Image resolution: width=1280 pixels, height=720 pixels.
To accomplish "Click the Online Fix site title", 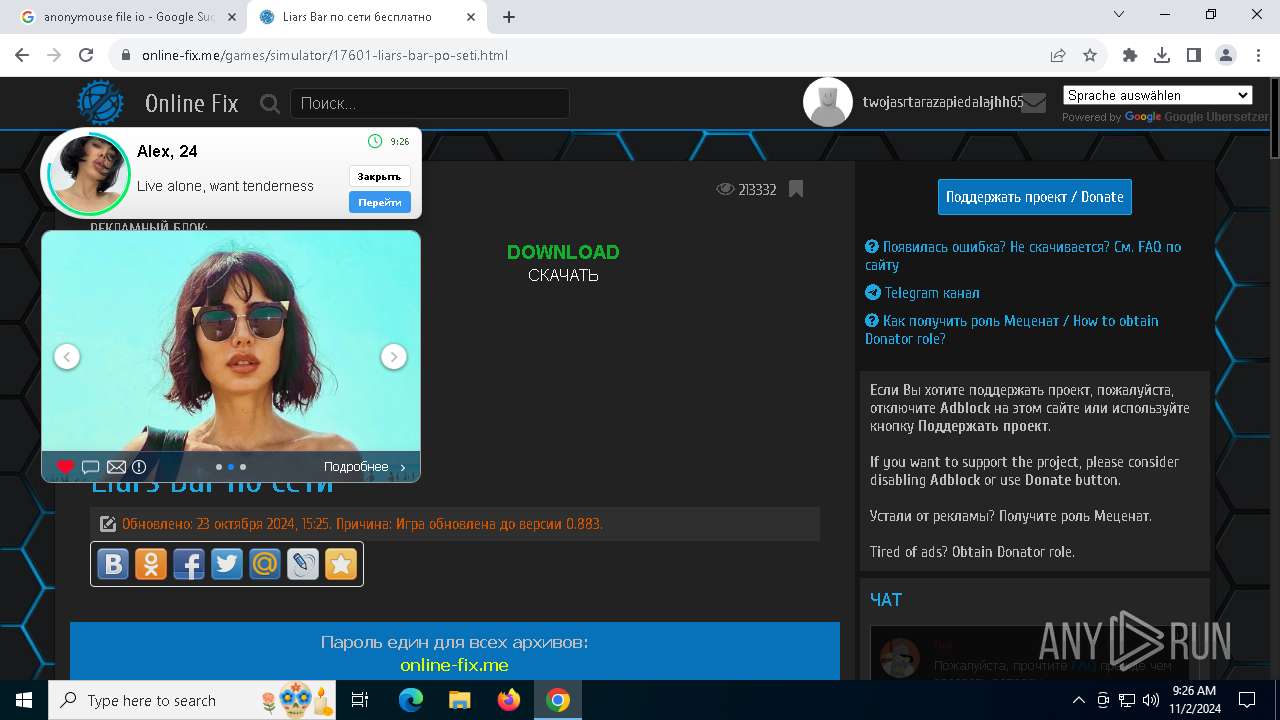I will tap(192, 103).
